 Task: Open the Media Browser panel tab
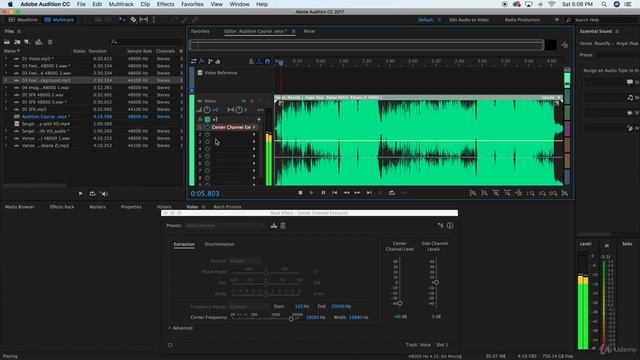(20, 207)
